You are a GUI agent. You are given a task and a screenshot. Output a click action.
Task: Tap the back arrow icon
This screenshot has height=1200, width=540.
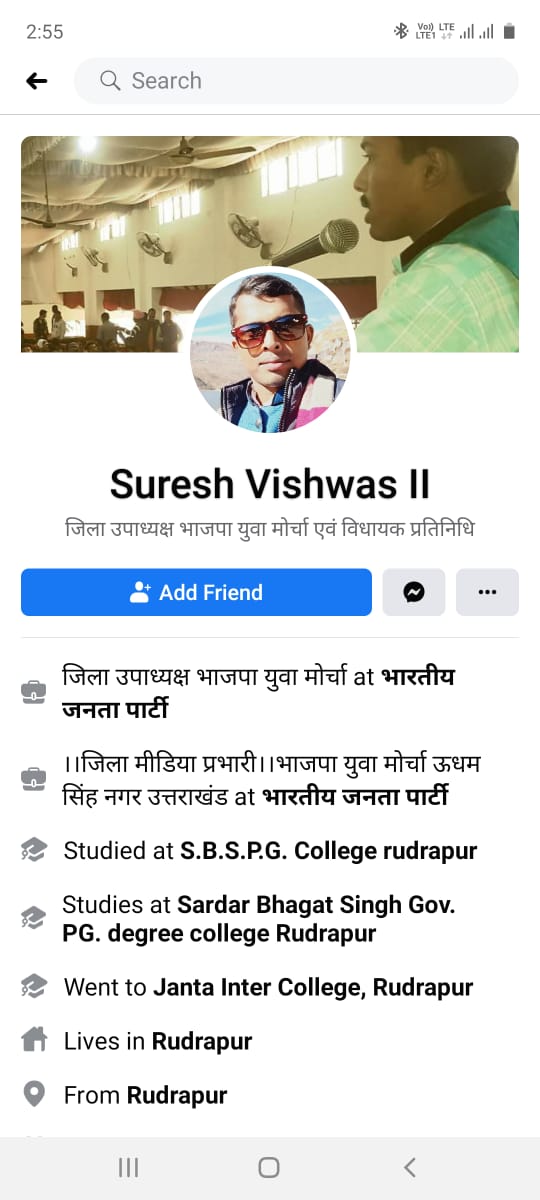(37, 81)
